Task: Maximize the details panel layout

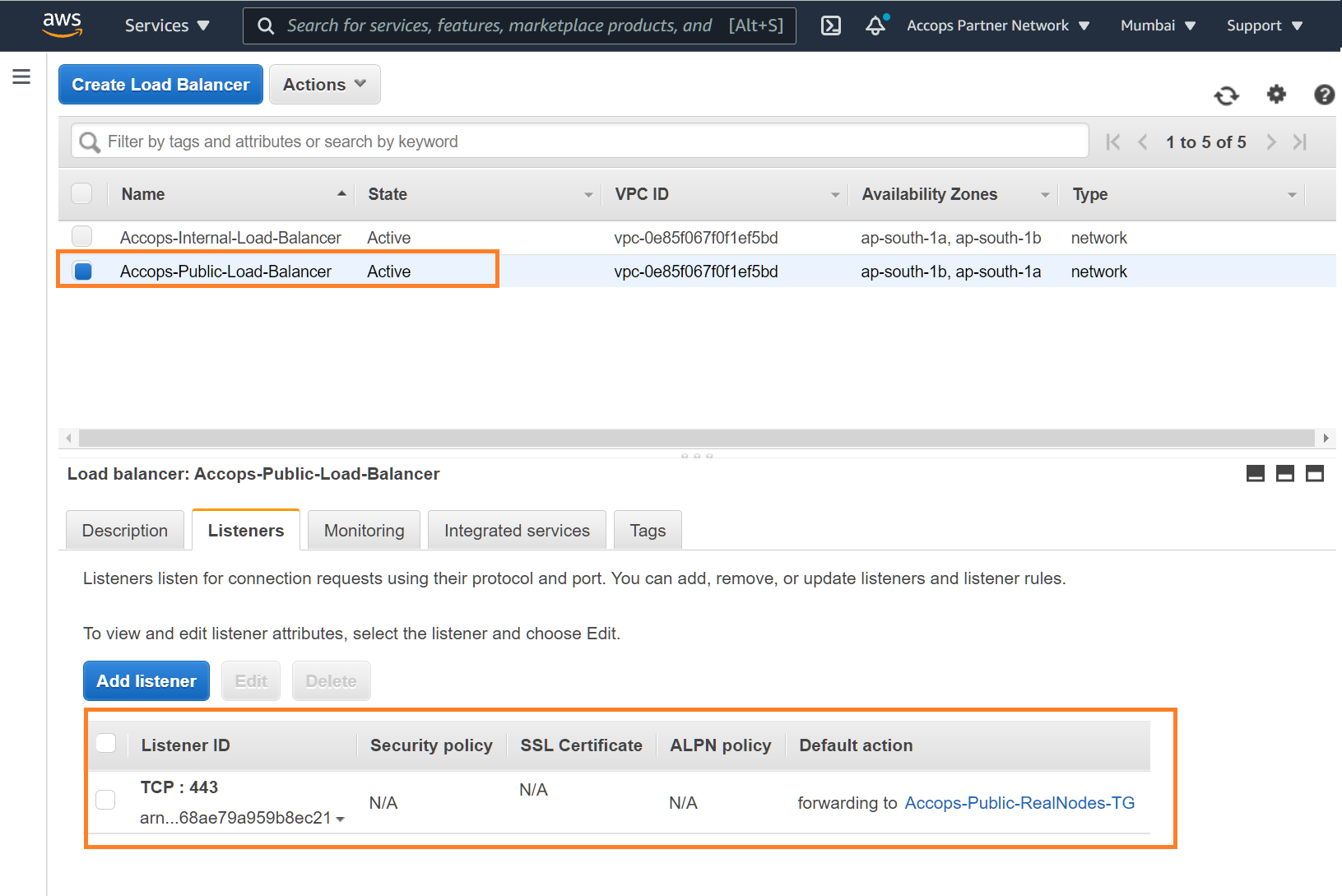Action: (x=1315, y=473)
